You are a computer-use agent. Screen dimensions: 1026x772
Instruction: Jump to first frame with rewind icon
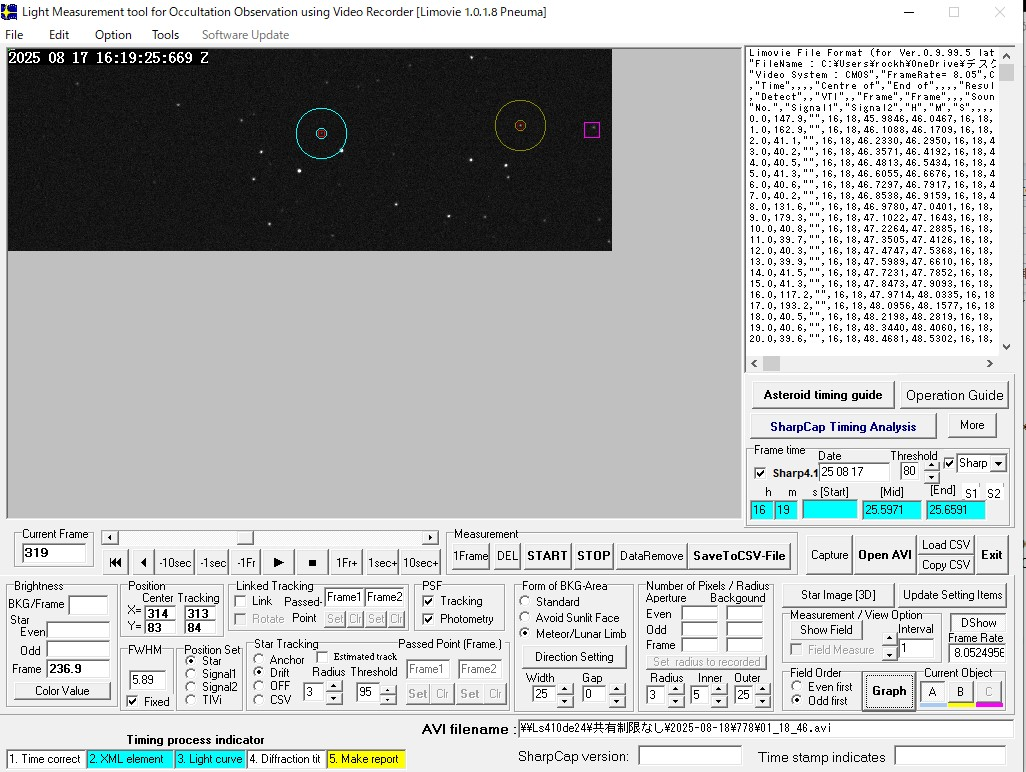coord(116,563)
